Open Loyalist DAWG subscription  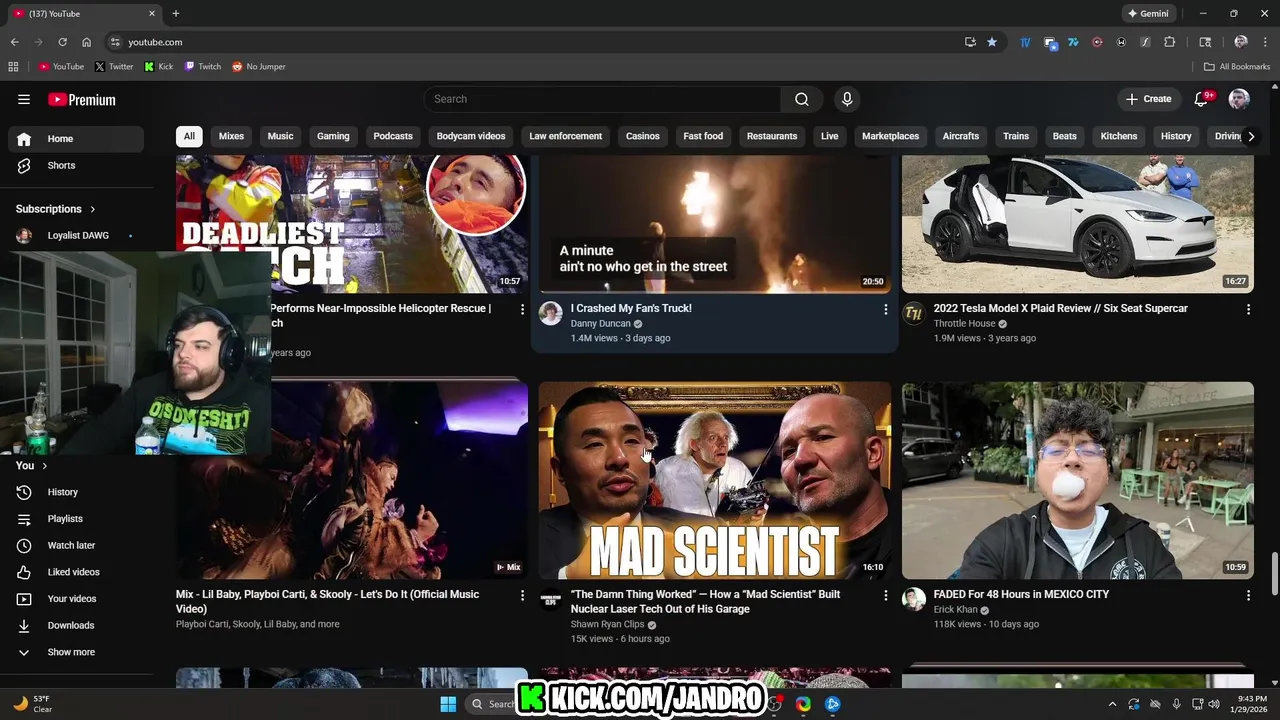[75, 236]
